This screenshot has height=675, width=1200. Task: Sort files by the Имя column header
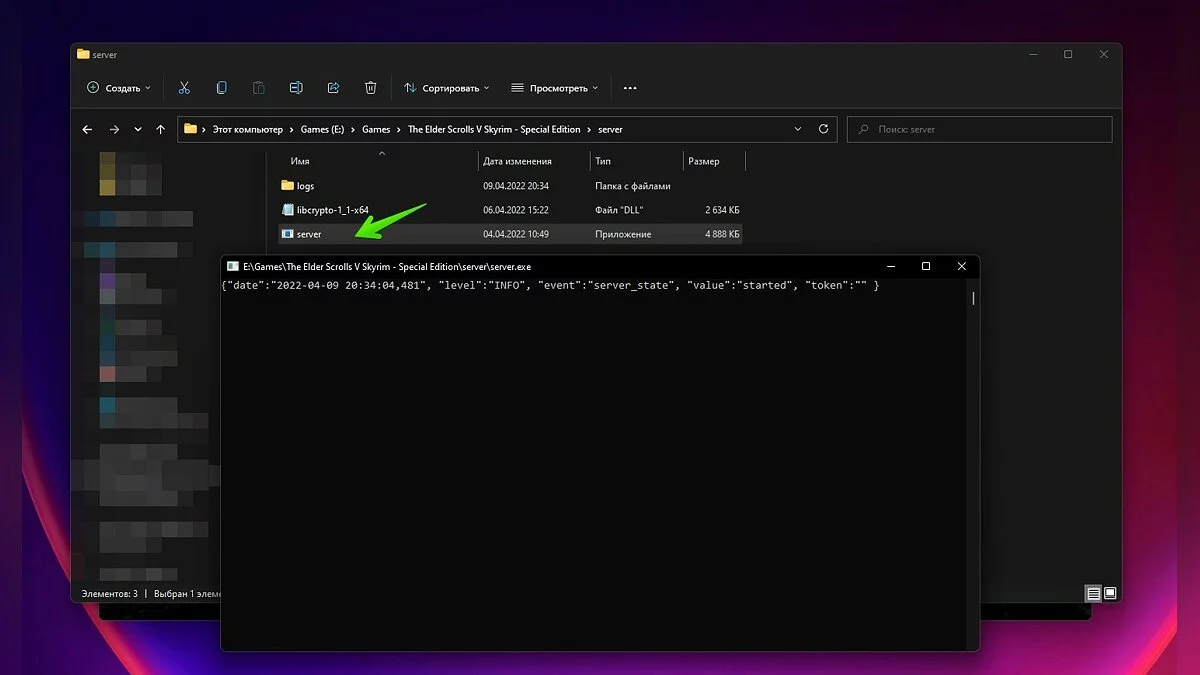(300, 161)
